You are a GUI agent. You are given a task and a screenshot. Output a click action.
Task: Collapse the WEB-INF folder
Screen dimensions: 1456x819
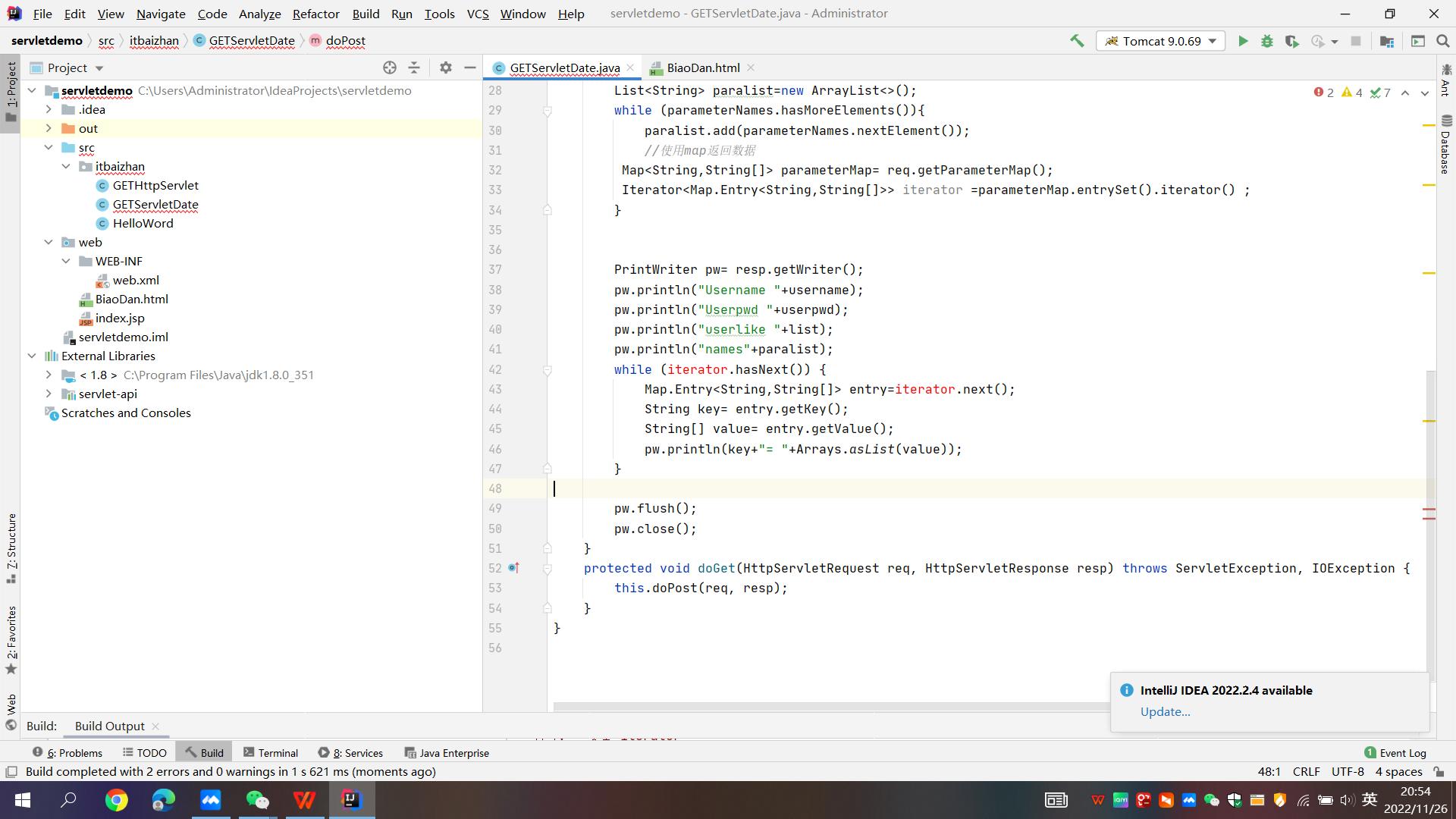(66, 261)
